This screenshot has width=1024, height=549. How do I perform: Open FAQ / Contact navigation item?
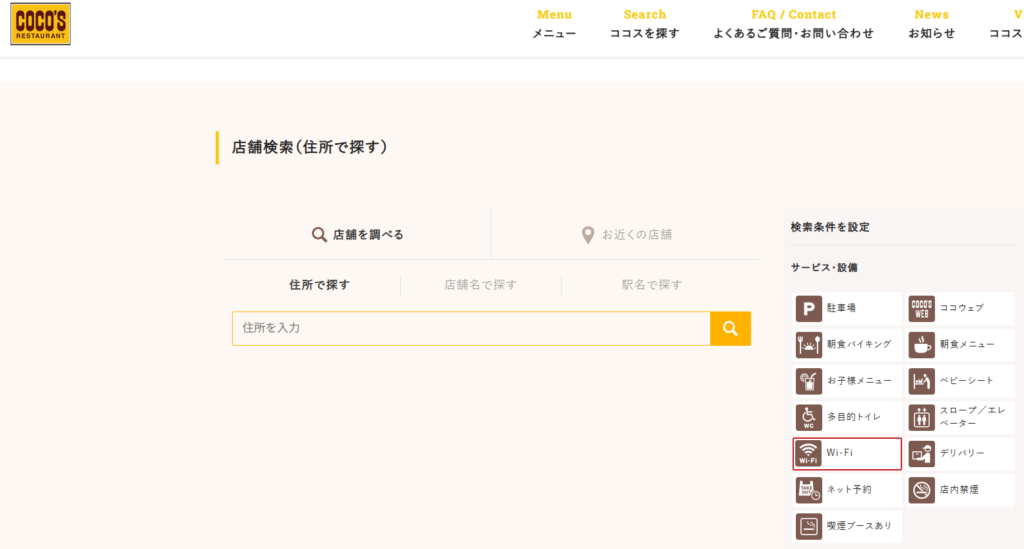tap(793, 24)
